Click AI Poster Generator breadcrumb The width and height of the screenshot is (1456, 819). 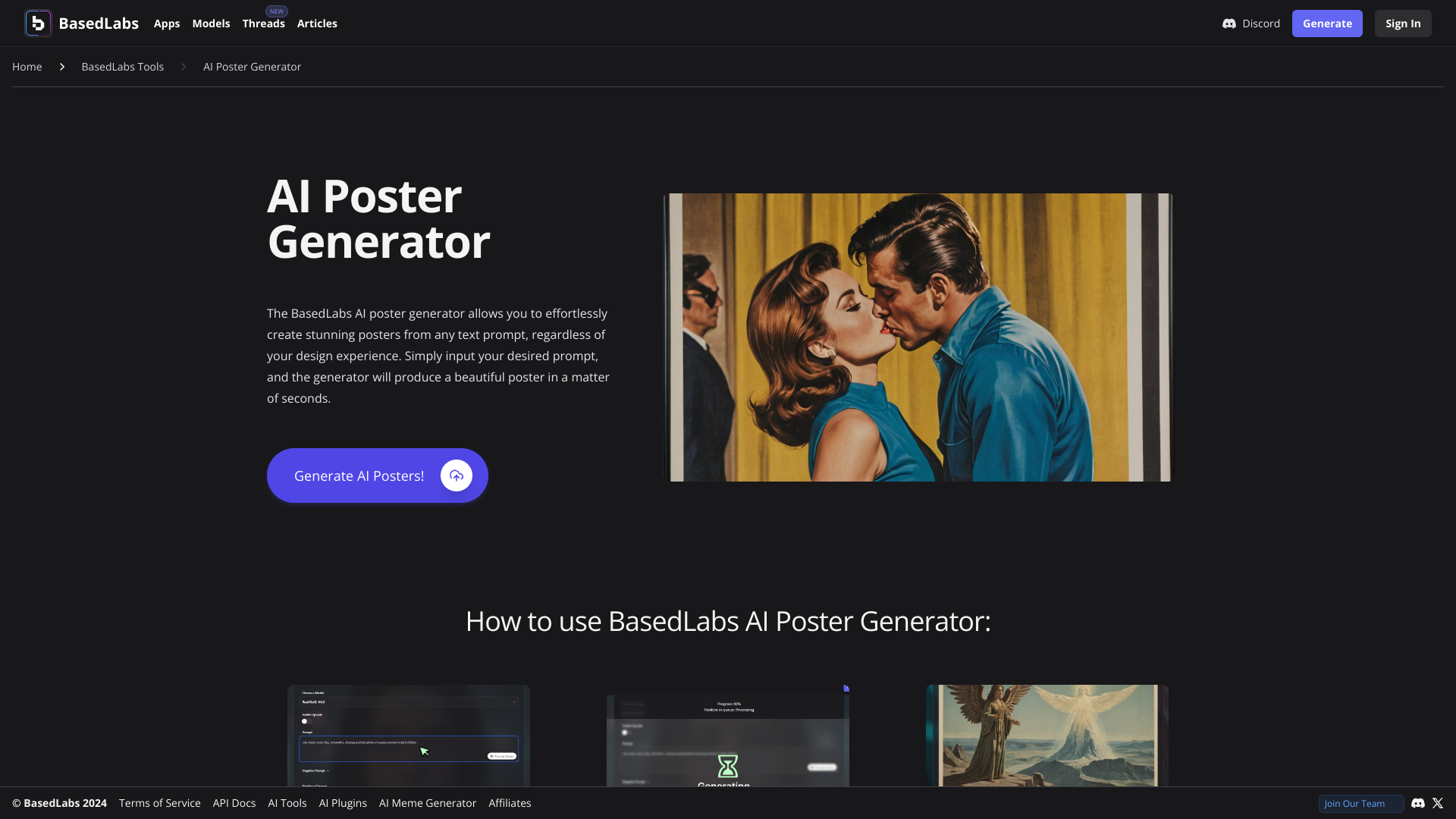[x=252, y=67]
